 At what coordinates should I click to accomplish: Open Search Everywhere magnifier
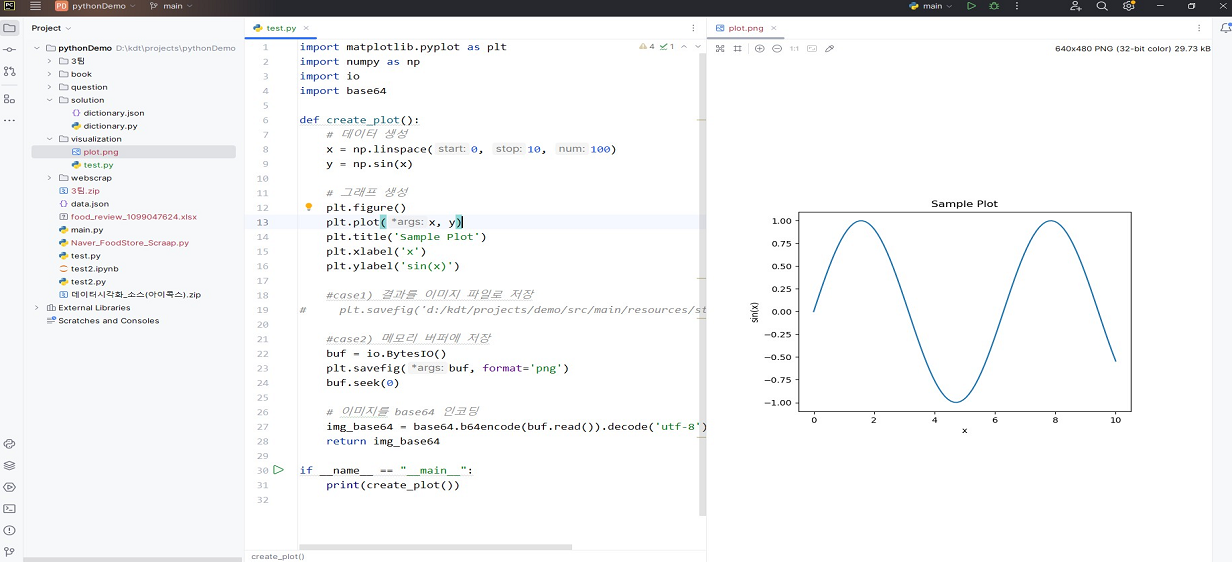1102,6
